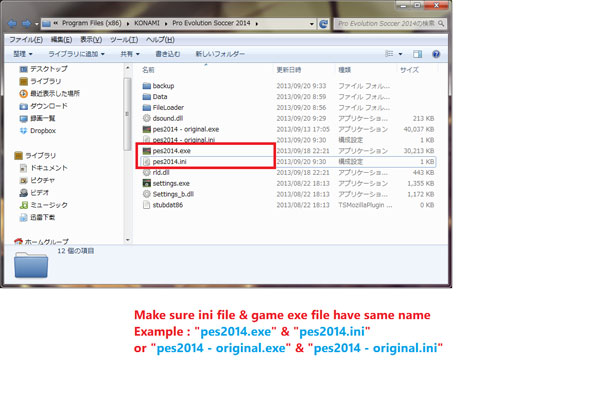Click the Pro Evolution Soccer 2014 search field
This screenshot has height=397, width=600.
(x=390, y=24)
